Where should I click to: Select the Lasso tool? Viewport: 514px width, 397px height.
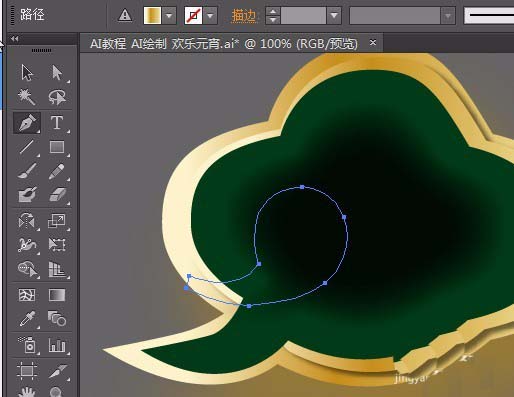click(x=57, y=97)
